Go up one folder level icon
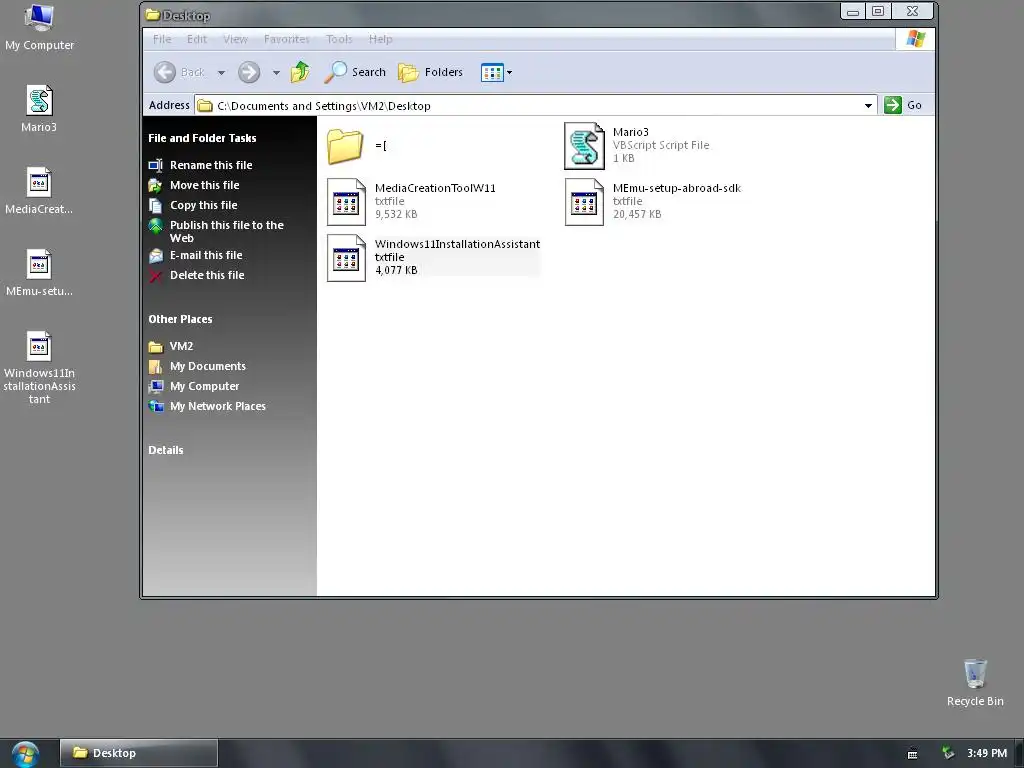Screen dimensions: 1024x768 pos(300,72)
